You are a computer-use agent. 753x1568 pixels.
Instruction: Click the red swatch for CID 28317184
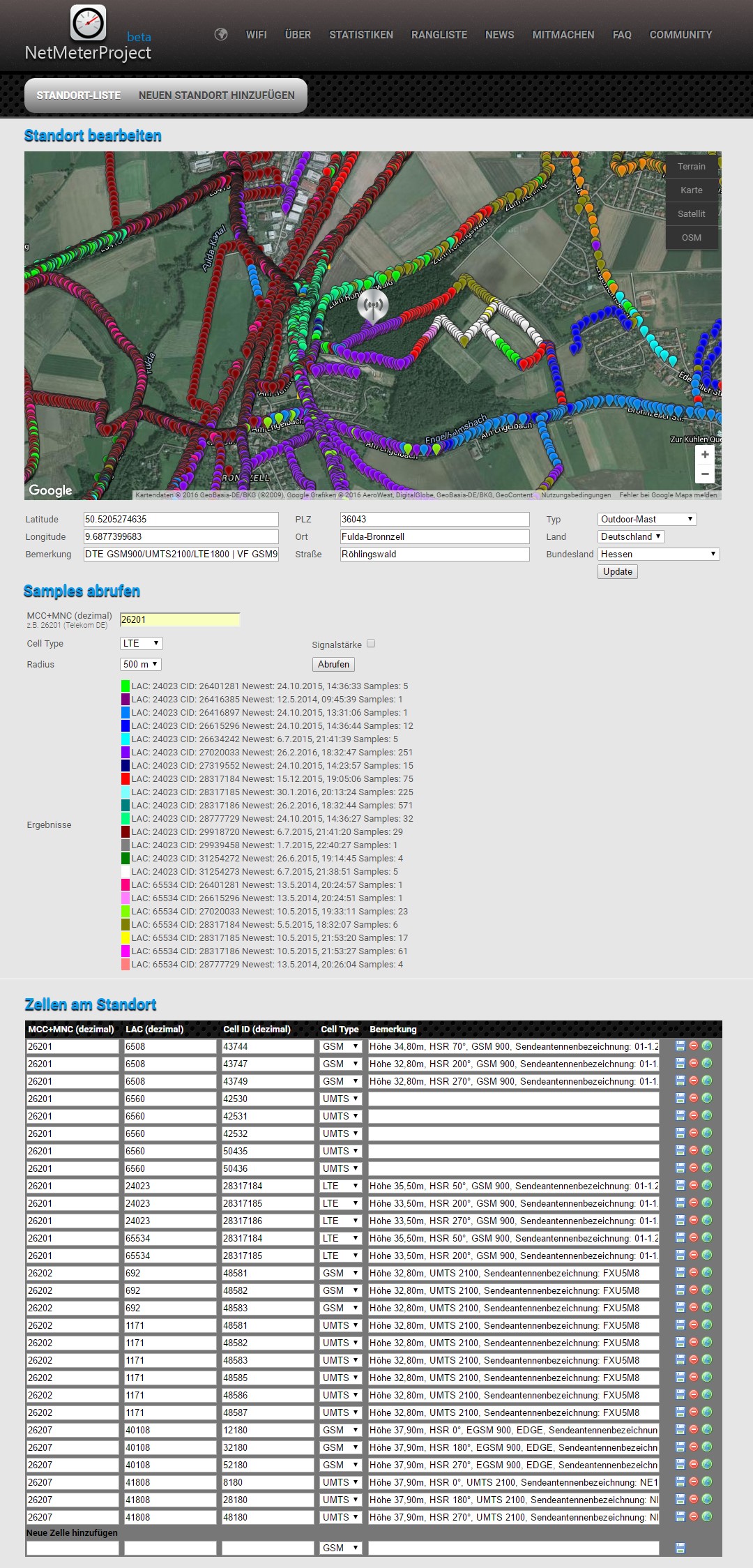125,778
